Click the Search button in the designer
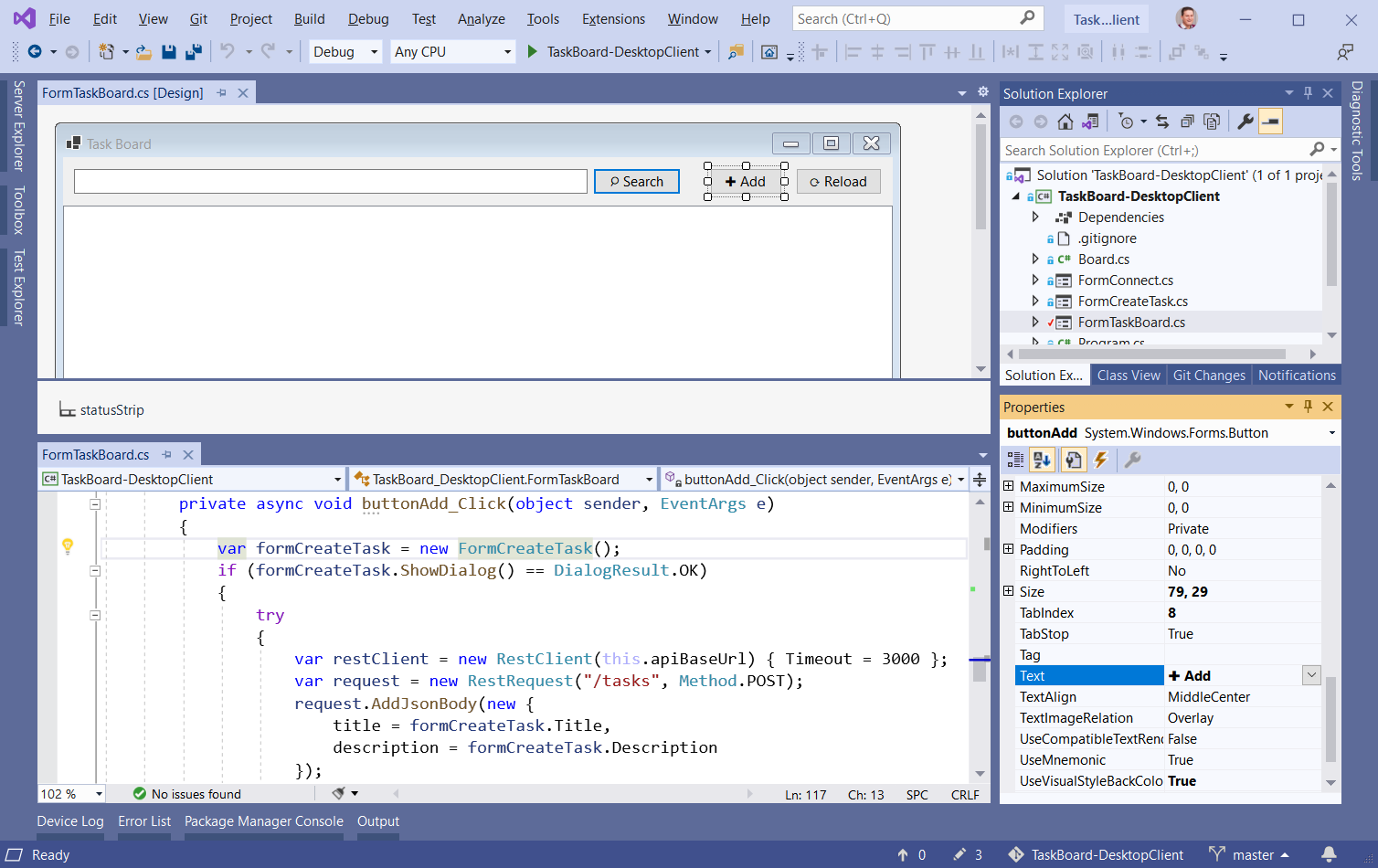Viewport: 1378px width, 868px height. pos(636,181)
